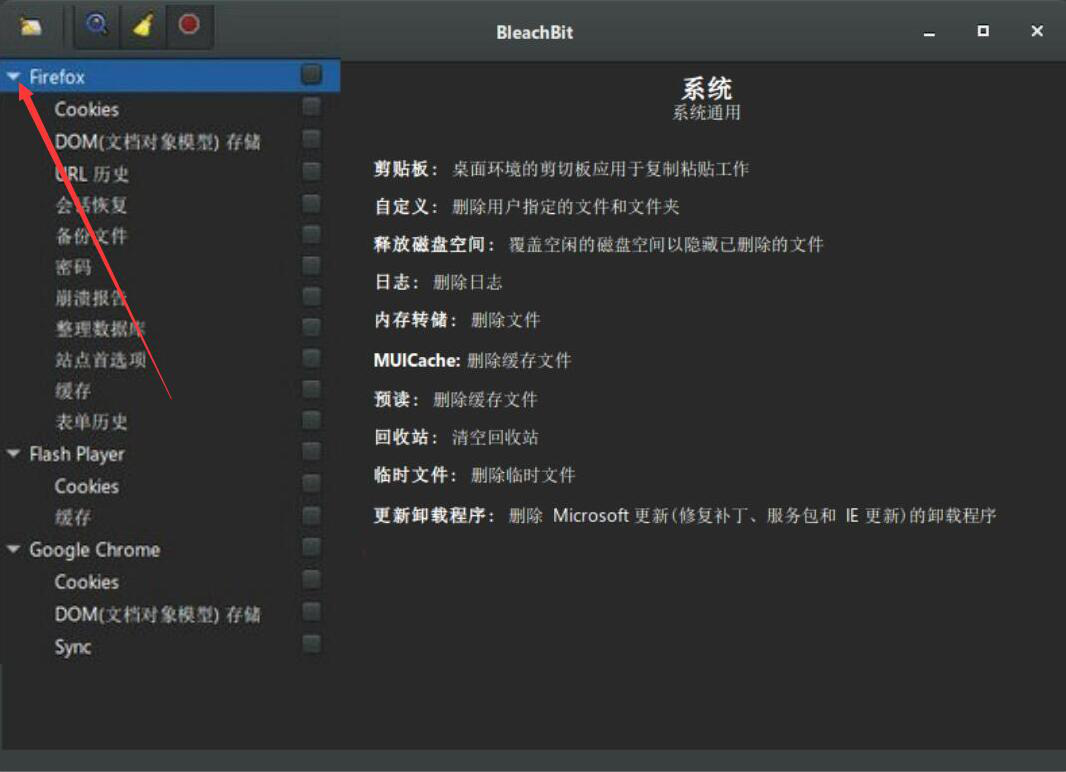Select the URL 历史 row
The height and width of the screenshot is (772, 1066).
[92, 174]
